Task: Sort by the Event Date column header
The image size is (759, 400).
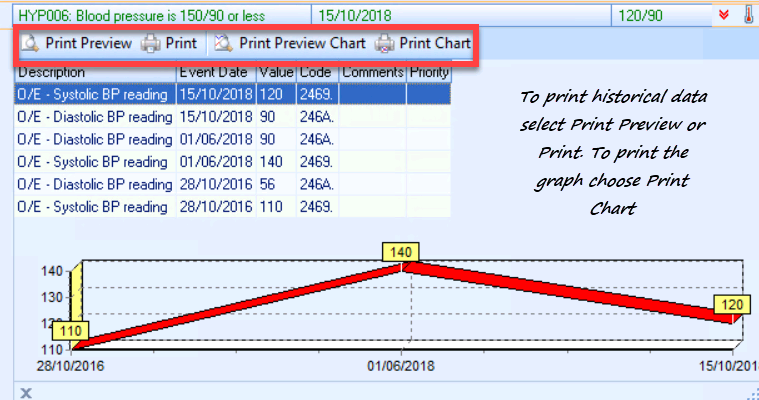Action: coord(215,73)
